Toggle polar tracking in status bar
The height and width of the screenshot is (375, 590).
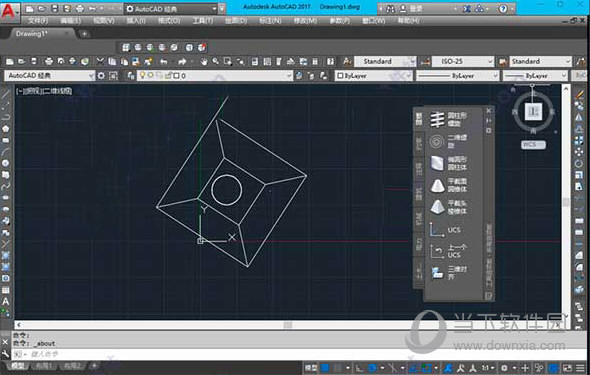tap(372, 368)
